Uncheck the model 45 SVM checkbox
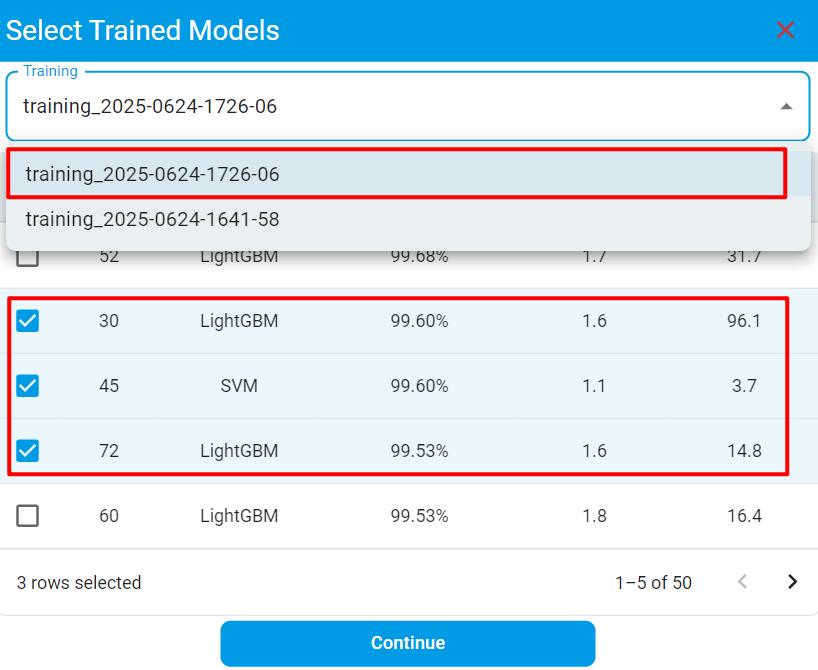 [x=28, y=386]
